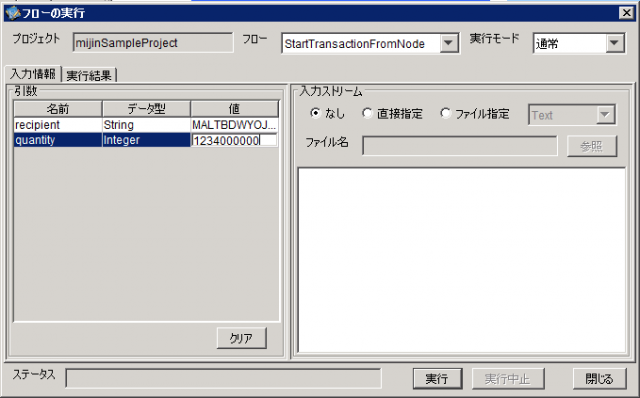The height and width of the screenshot is (398, 640).
Task: Select the なし radio button
Action: [x=315, y=113]
